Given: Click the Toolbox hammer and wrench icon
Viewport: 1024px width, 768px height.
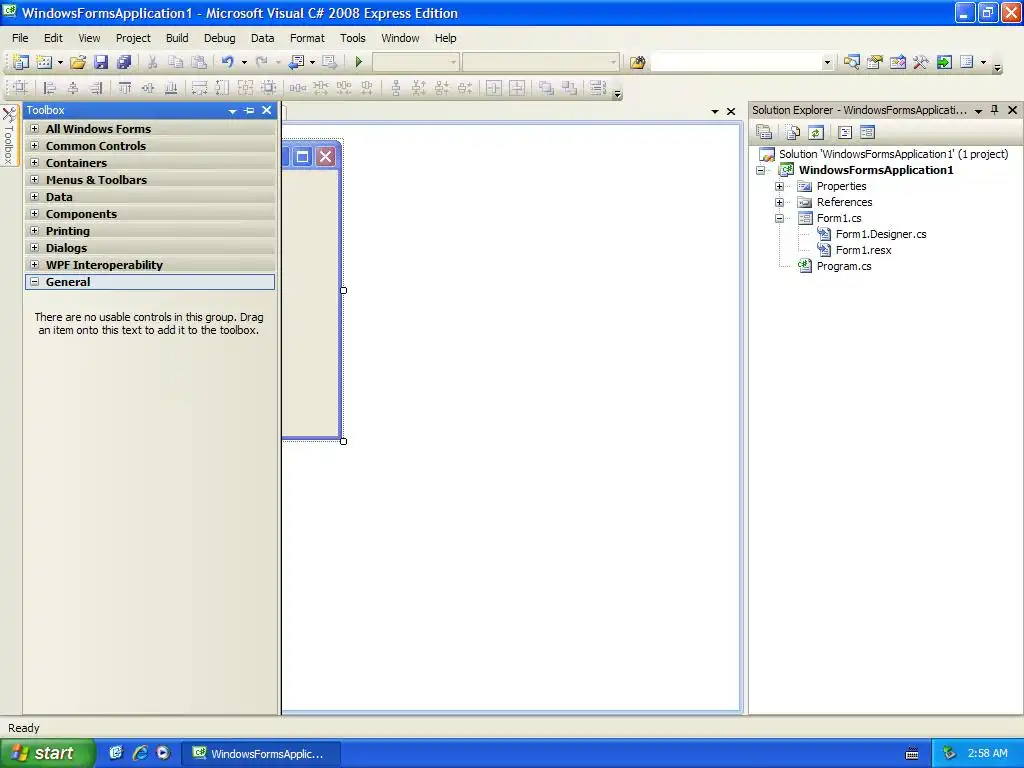Looking at the screenshot, I should [921, 62].
